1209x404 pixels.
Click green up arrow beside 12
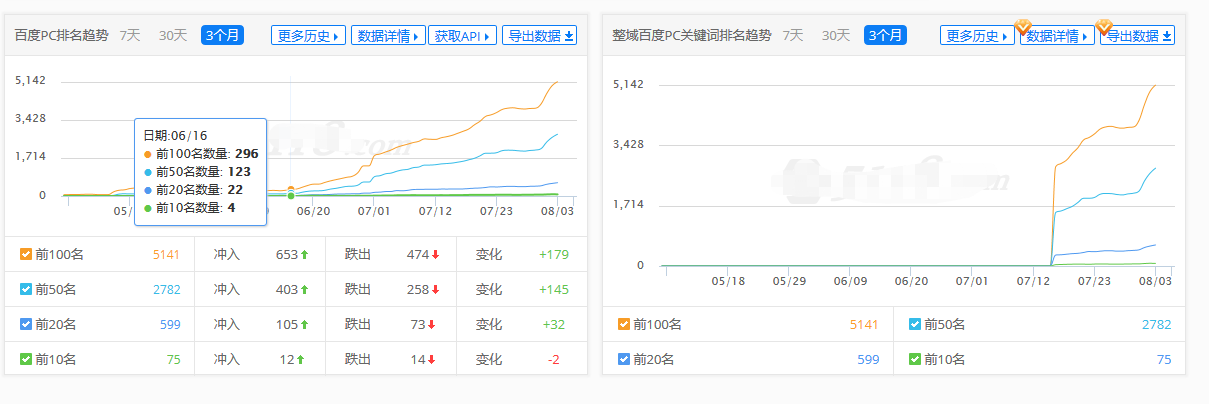coord(300,359)
